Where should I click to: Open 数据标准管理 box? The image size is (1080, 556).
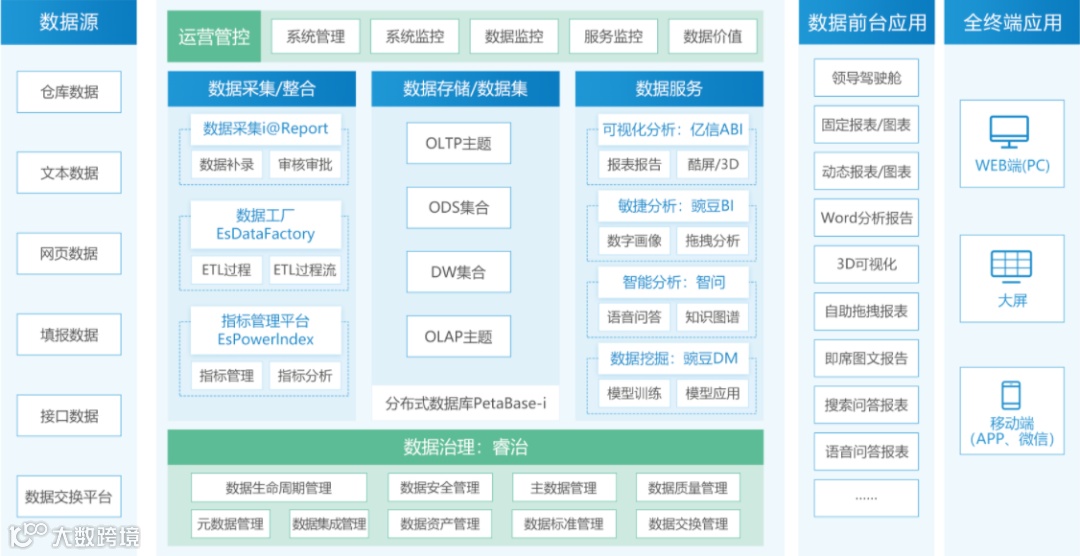point(563,524)
